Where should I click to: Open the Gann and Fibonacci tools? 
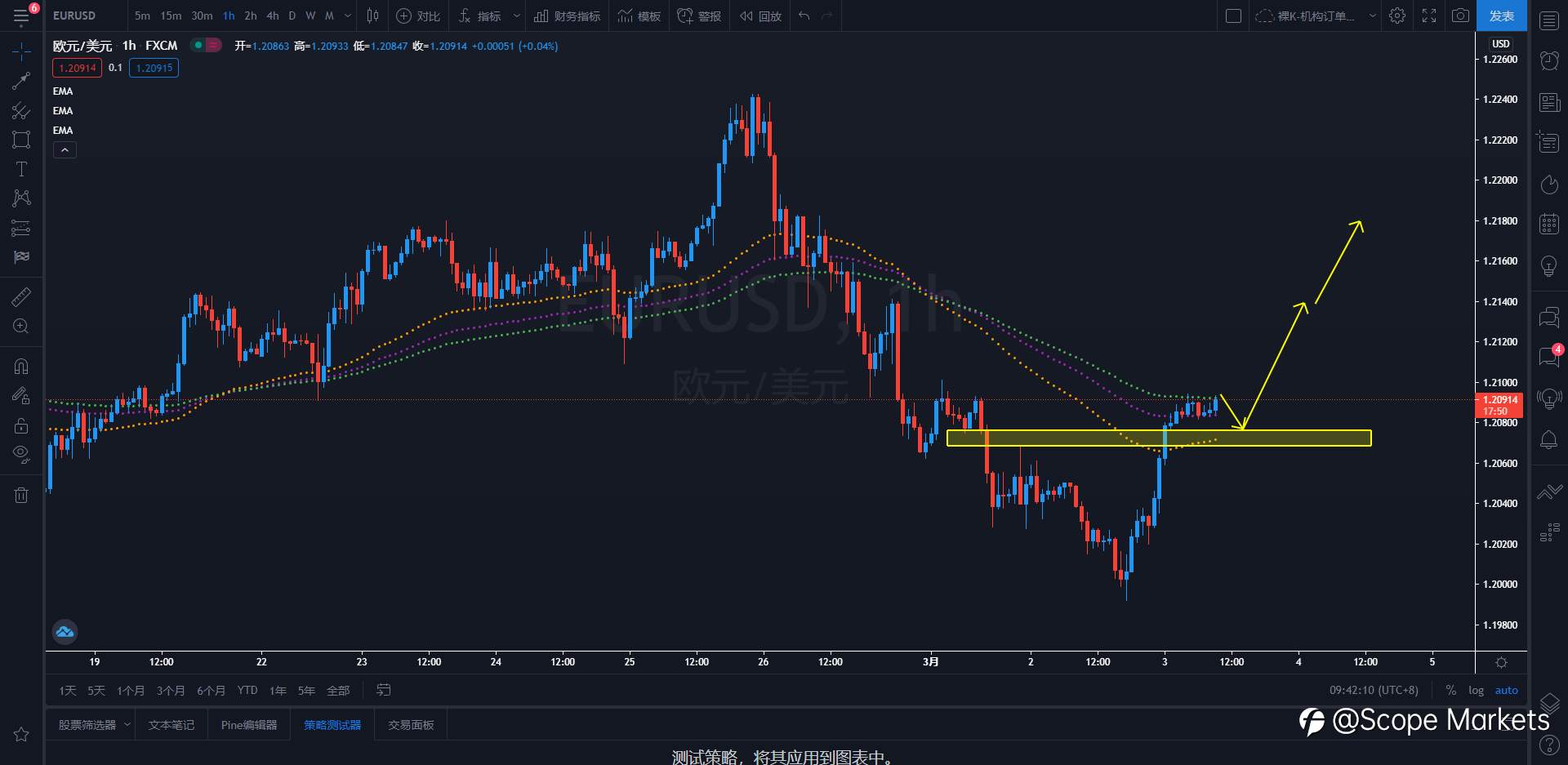pos(21,110)
